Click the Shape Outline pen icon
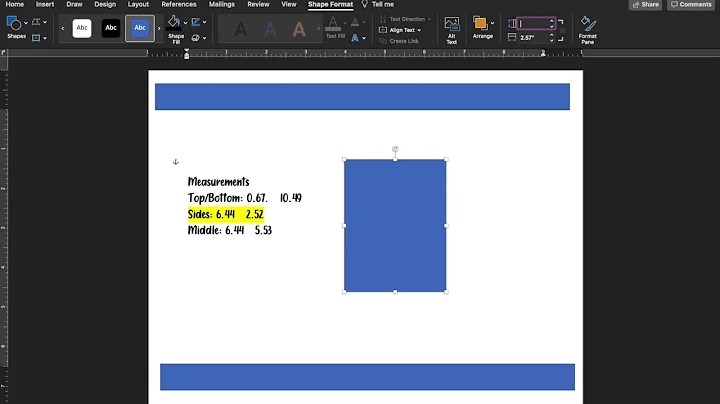This screenshot has height=404, width=720. [x=196, y=22]
